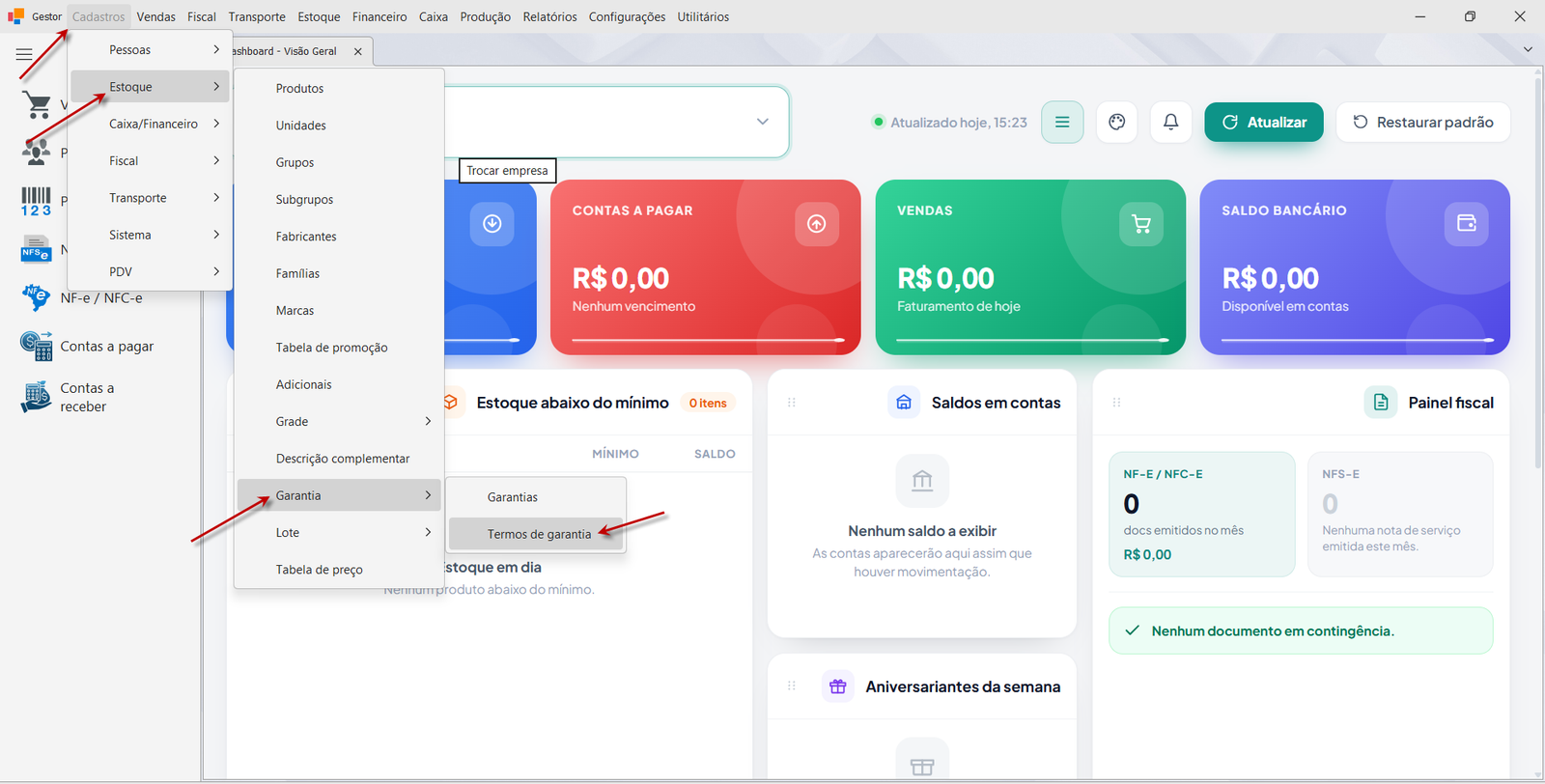Open the sidebar hamburger menu
Viewport: 1545px width, 784px height.
(x=24, y=55)
